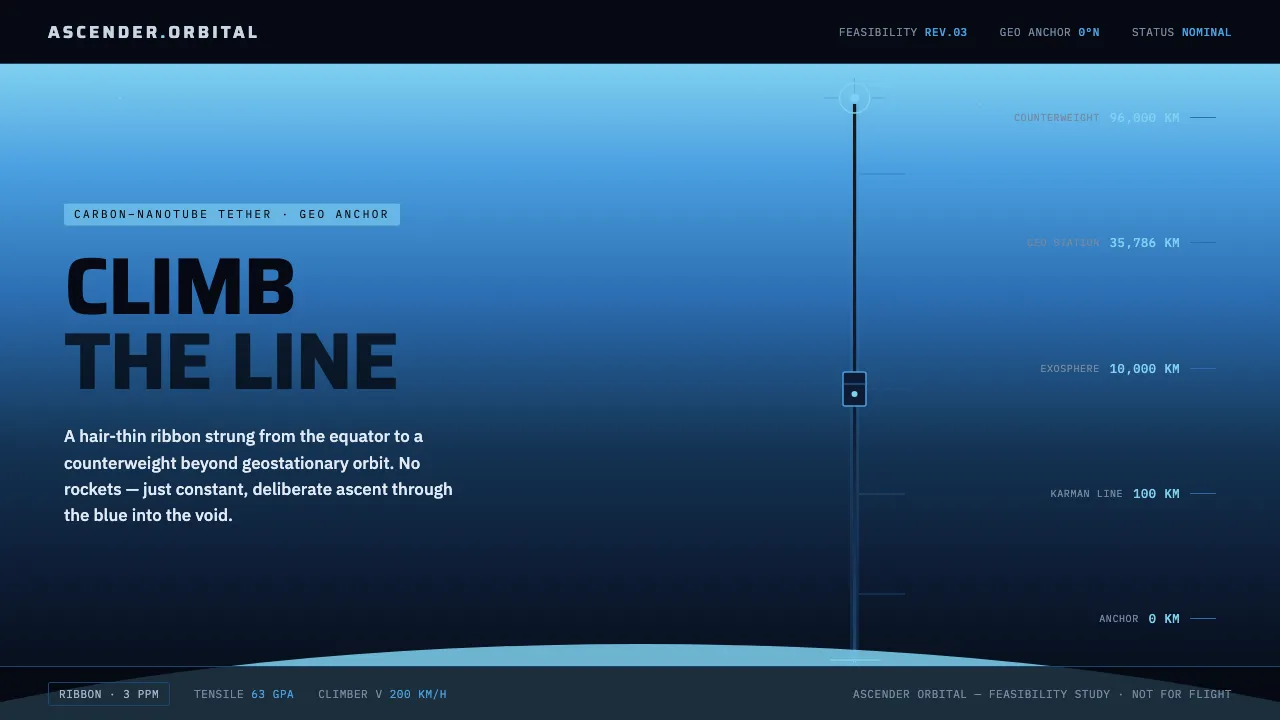Select the FEASIBILITY REV.03 header label
This screenshot has height=720, width=1280.
click(903, 32)
